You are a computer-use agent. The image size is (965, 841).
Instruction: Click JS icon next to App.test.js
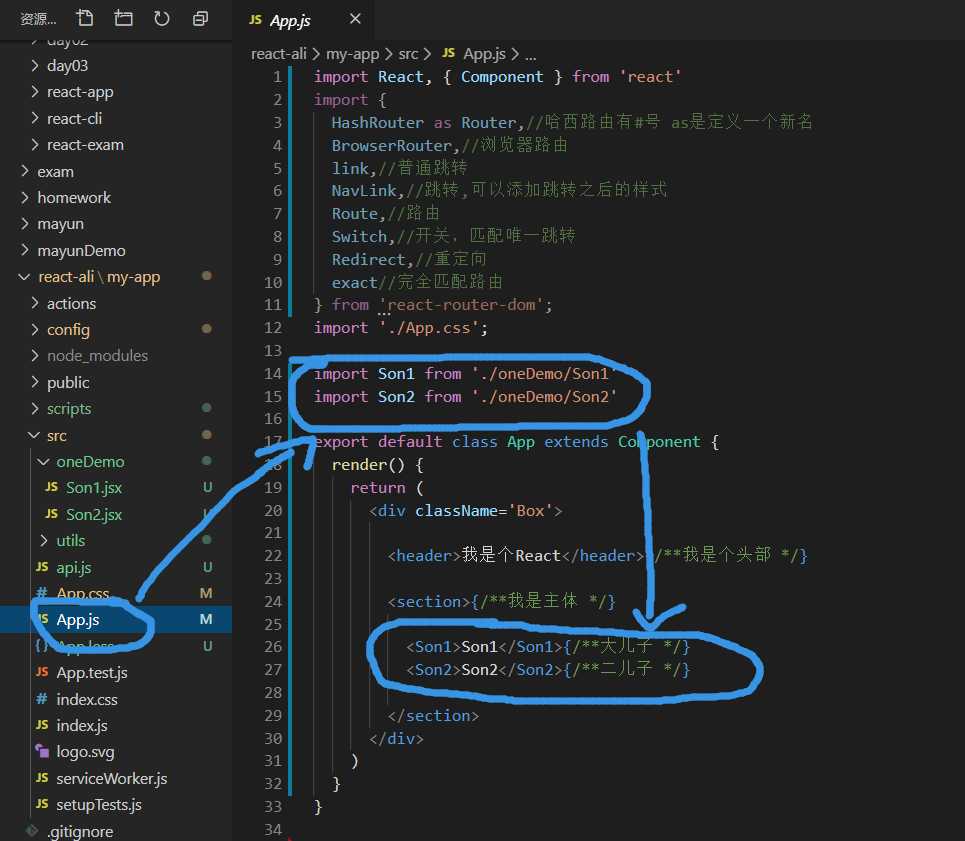[x=42, y=672]
